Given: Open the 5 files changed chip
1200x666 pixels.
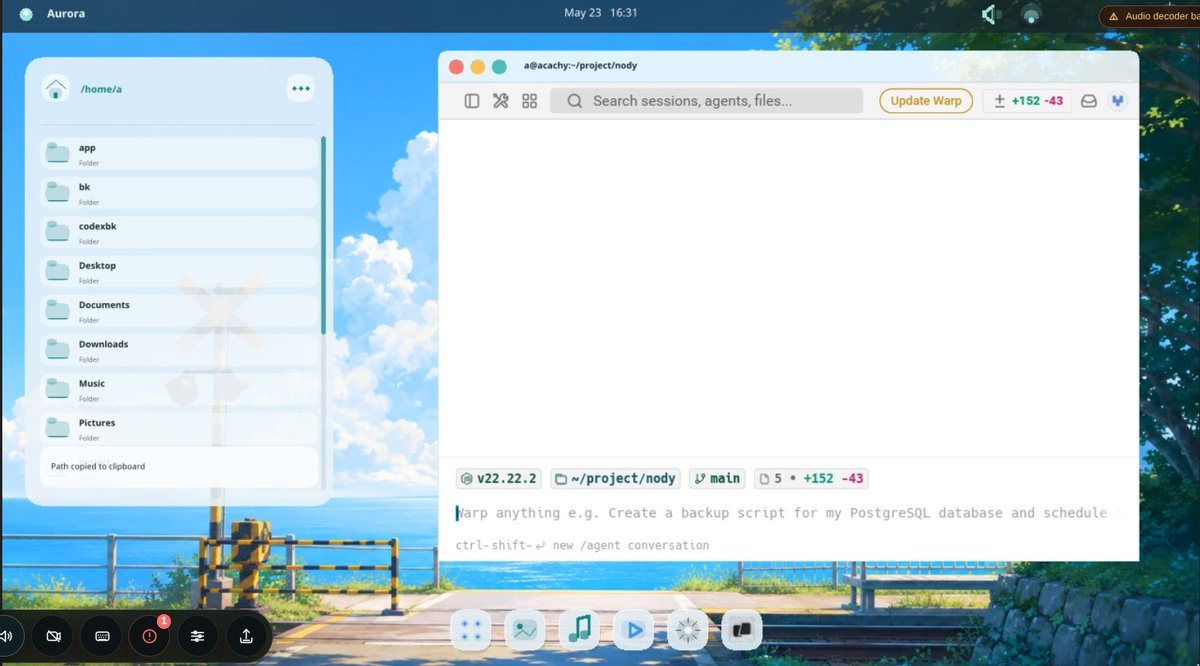Looking at the screenshot, I should (x=811, y=478).
